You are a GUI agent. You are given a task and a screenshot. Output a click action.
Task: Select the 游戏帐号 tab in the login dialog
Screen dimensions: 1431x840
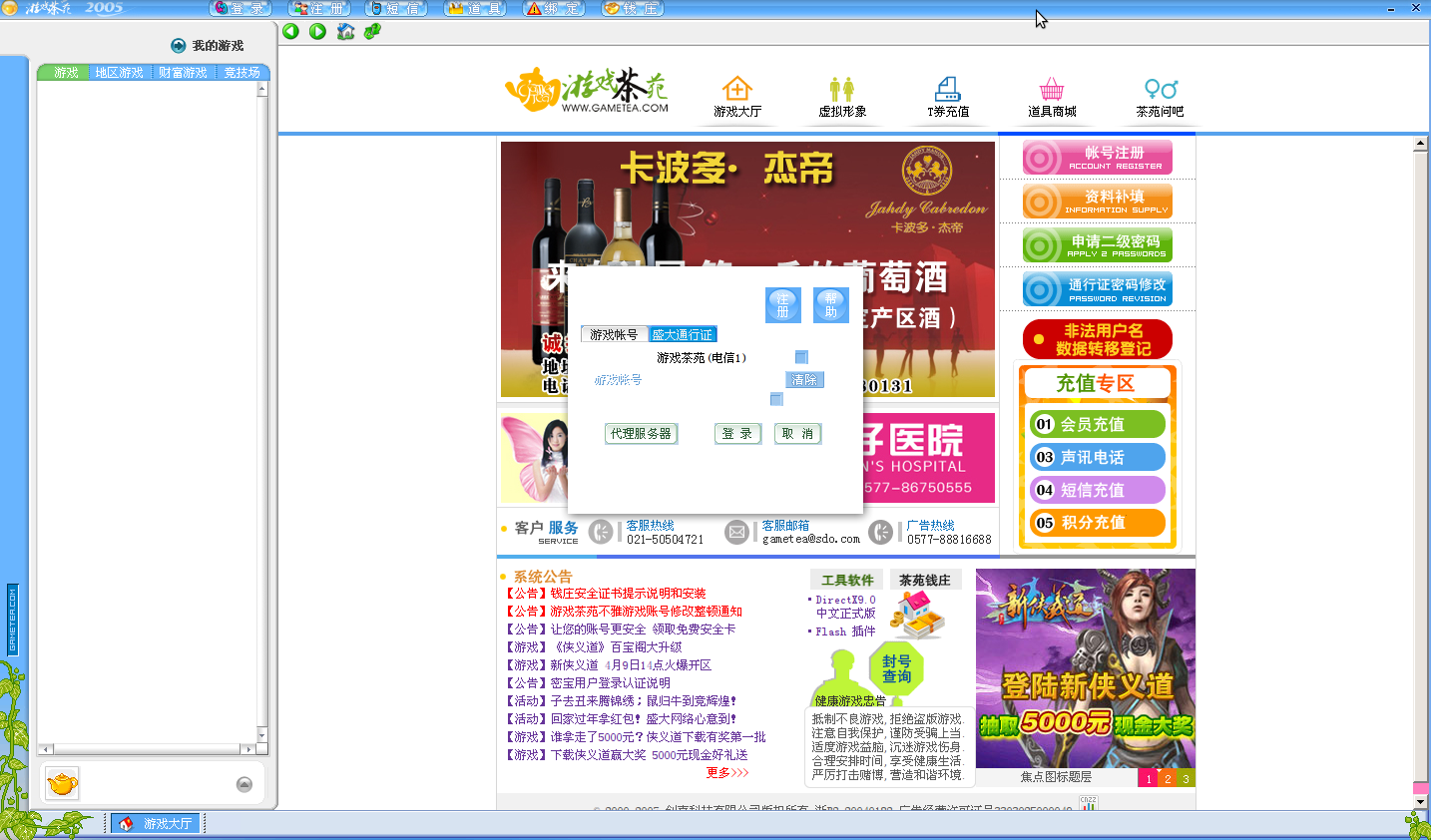pos(614,335)
